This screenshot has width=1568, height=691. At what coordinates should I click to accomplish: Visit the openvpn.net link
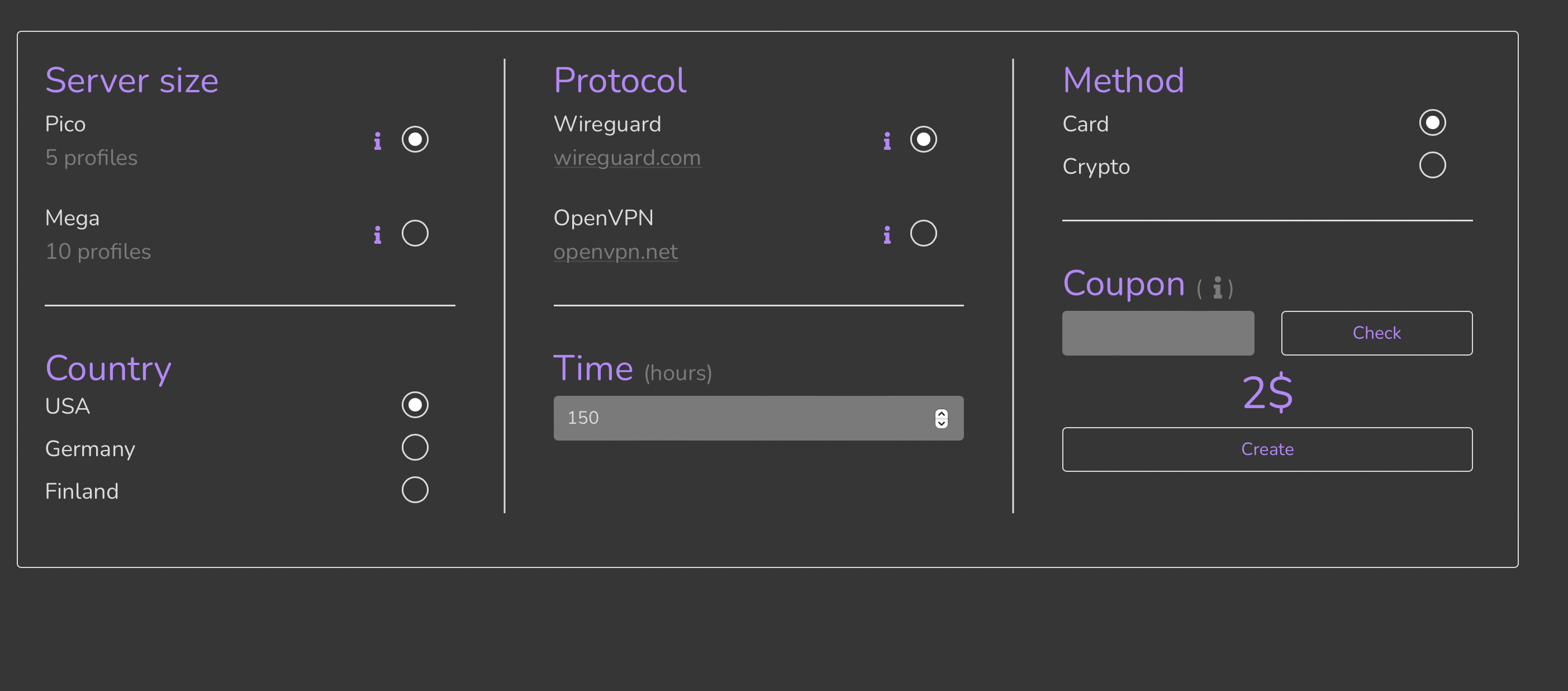pos(615,252)
